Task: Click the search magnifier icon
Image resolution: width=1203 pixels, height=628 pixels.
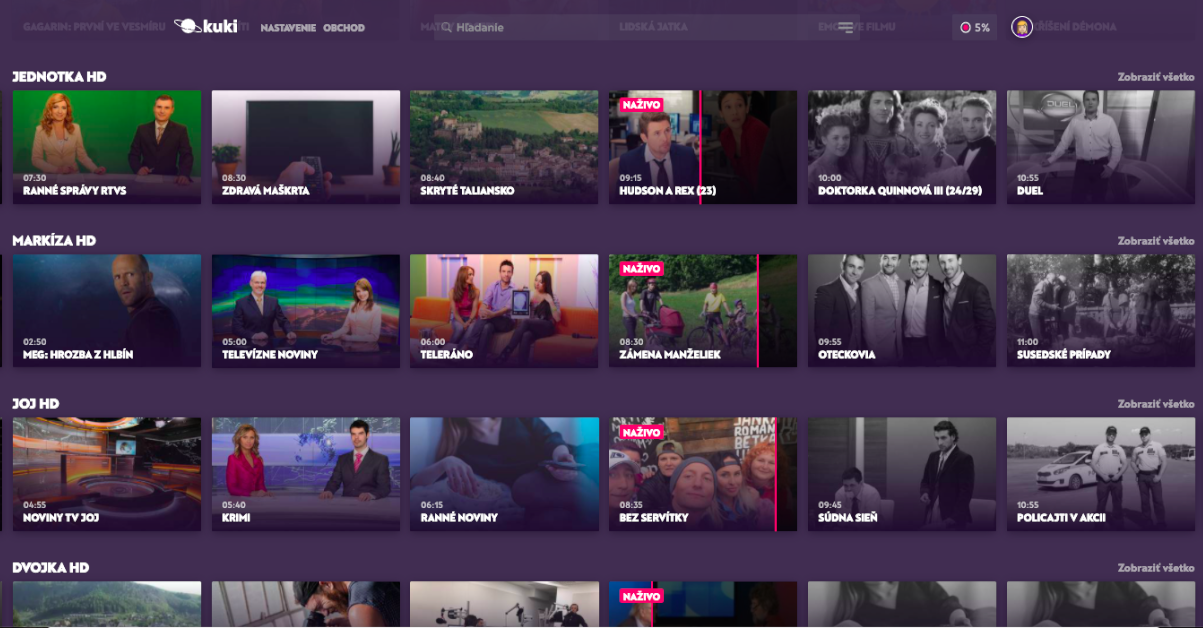Action: (x=446, y=28)
